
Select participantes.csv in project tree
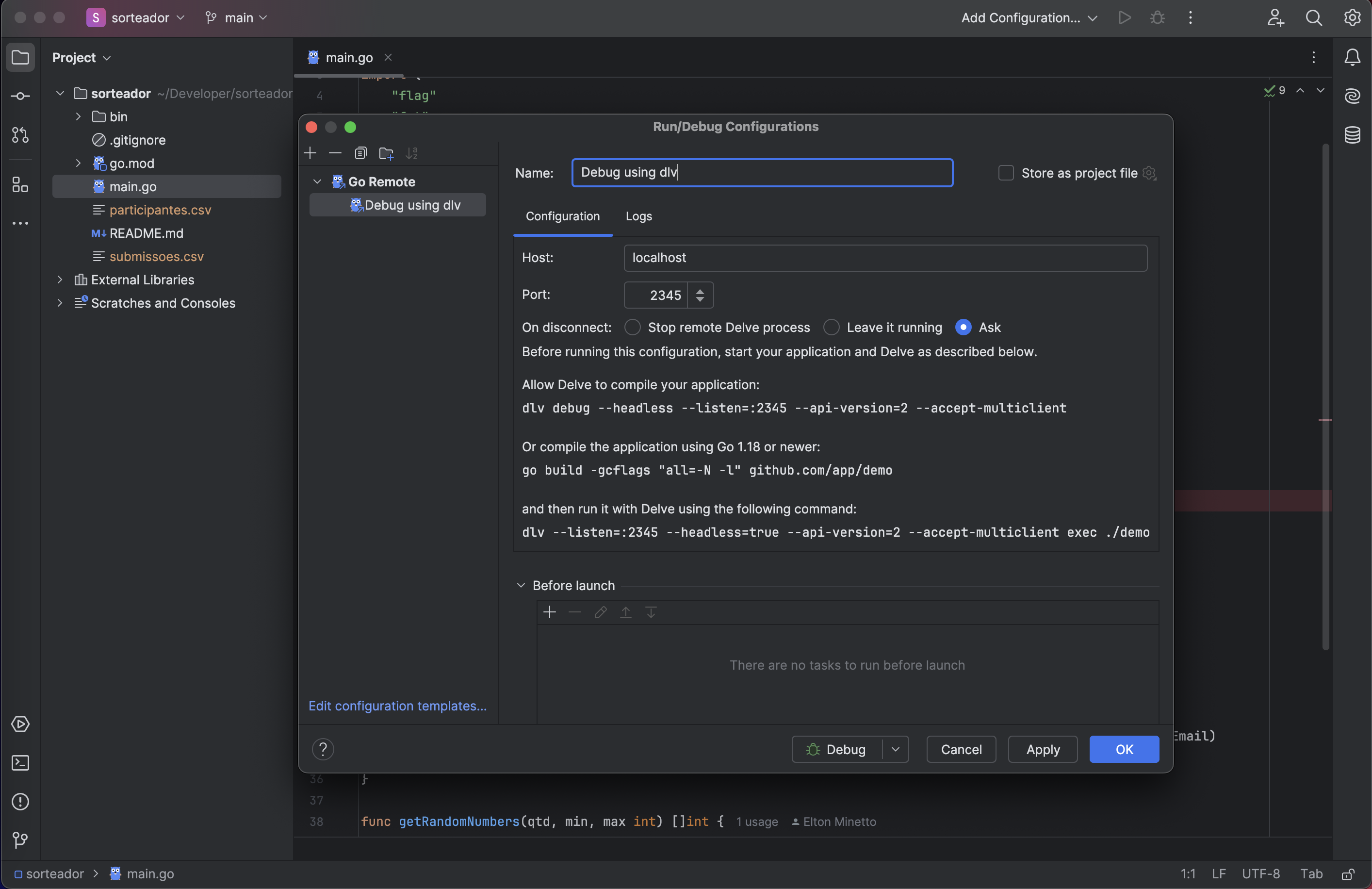[x=160, y=210]
